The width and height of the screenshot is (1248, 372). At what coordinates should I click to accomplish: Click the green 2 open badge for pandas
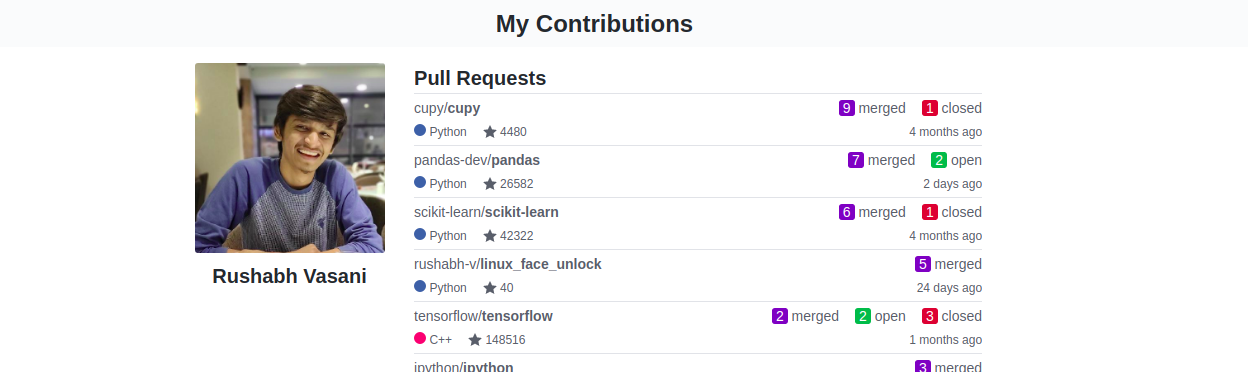(x=939, y=160)
